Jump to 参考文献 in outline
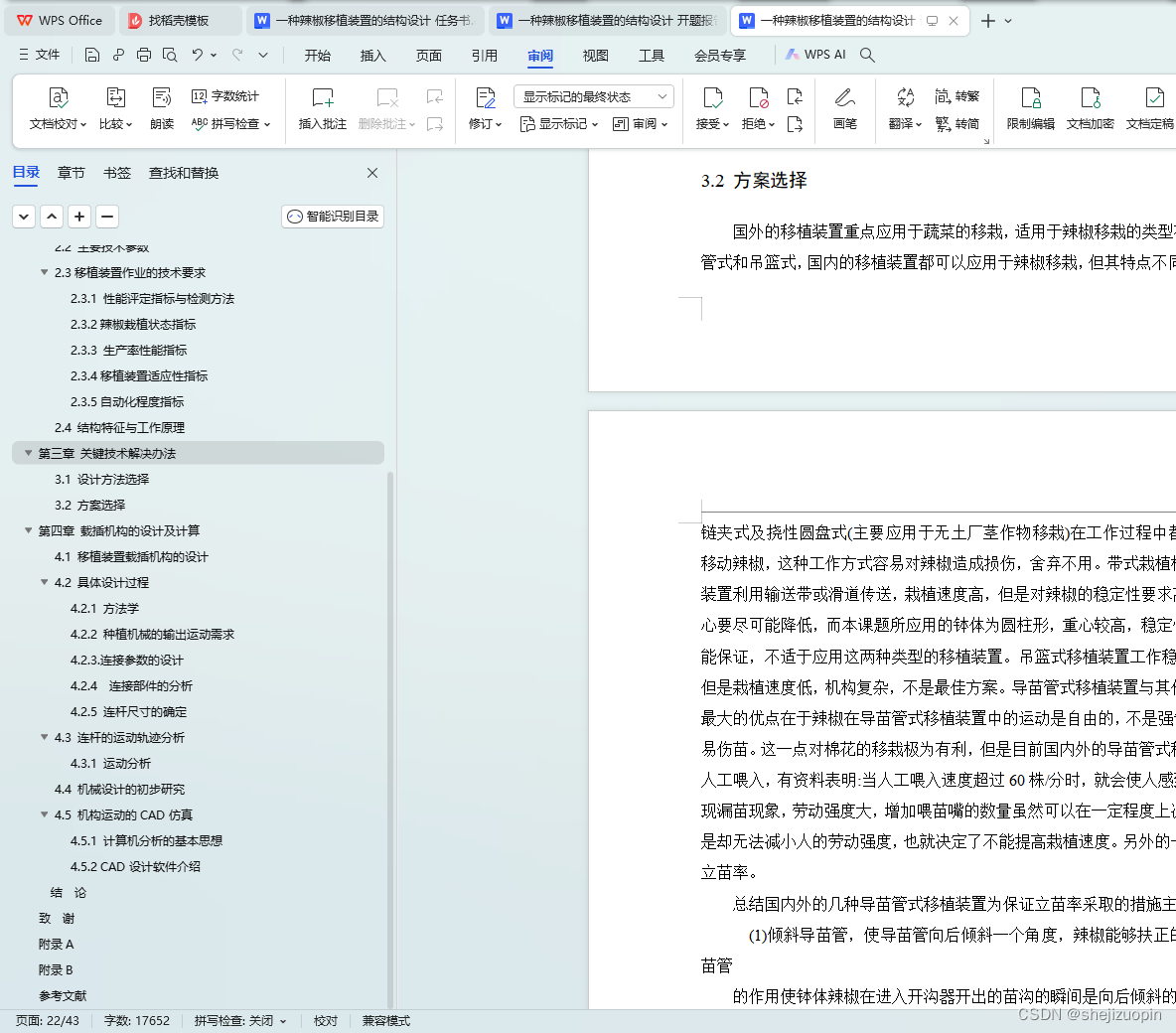The width and height of the screenshot is (1176, 1033). [x=63, y=995]
